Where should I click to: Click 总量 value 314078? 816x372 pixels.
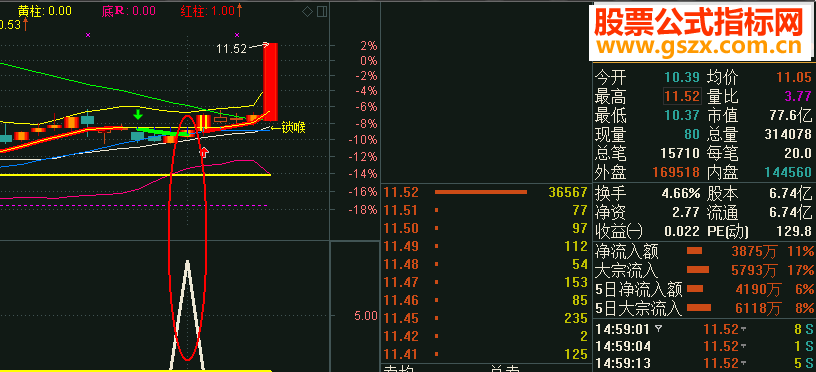[x=788, y=134]
